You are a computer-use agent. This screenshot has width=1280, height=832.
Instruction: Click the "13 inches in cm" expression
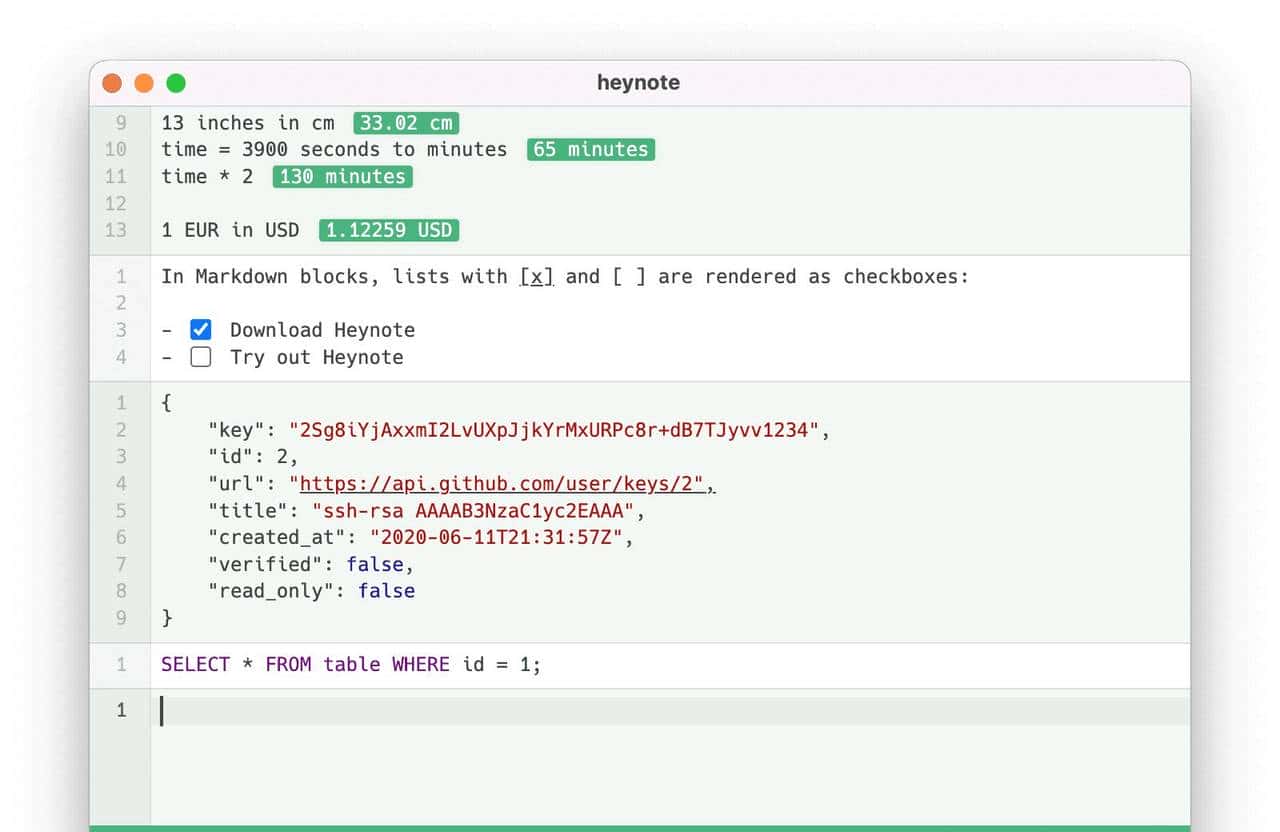(247, 123)
